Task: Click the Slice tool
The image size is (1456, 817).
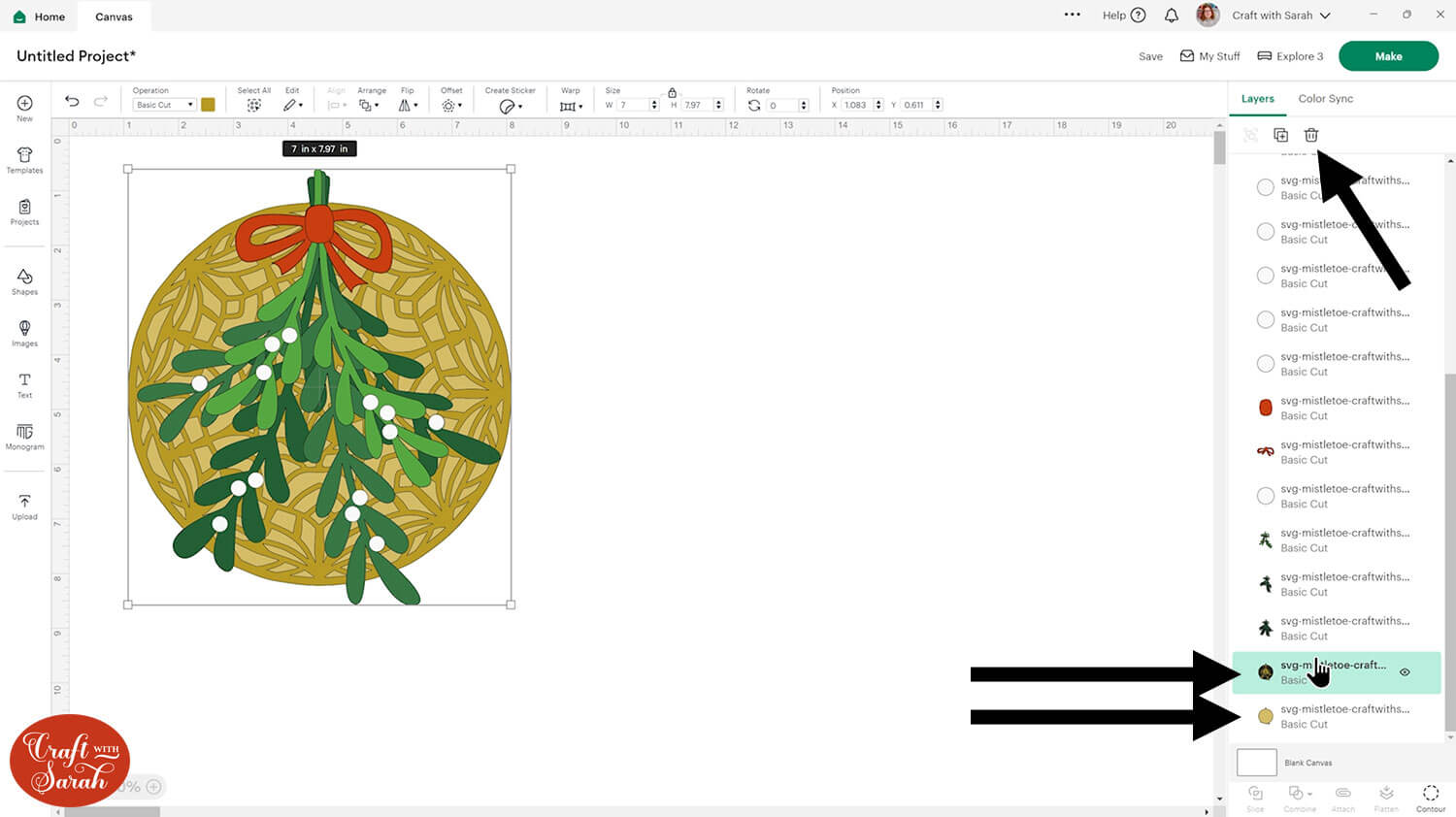Action: coord(1255,798)
